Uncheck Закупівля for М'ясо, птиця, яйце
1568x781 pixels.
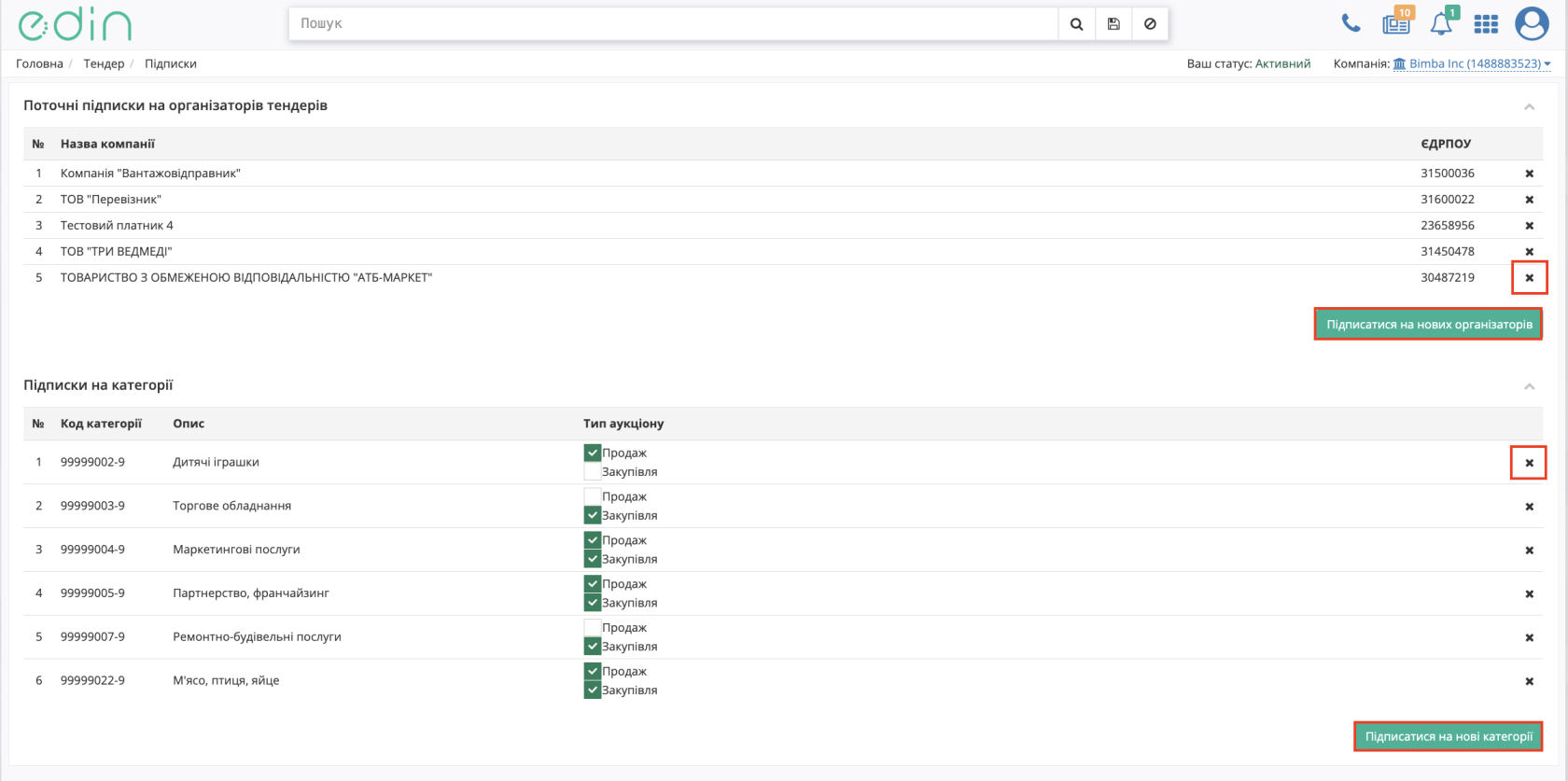pyautogui.click(x=592, y=690)
